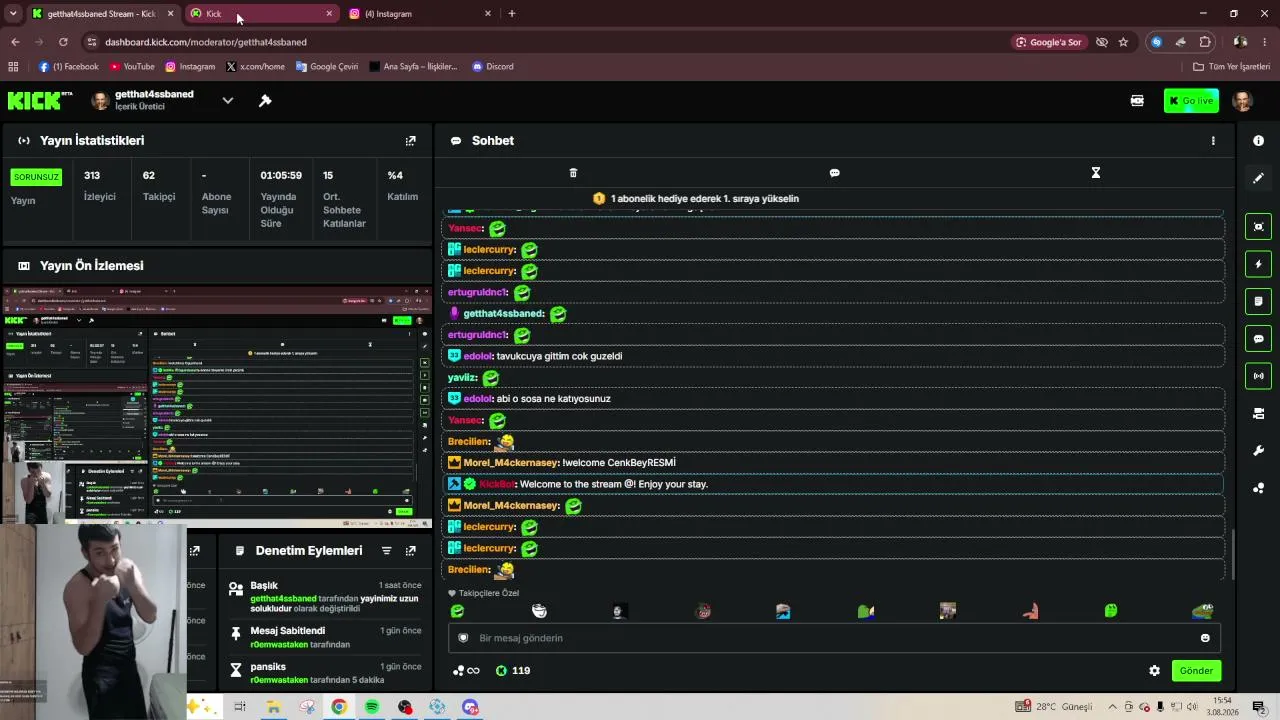The image size is (1280, 720).
Task: Open Spotify from the taskbar
Action: [x=372, y=707]
